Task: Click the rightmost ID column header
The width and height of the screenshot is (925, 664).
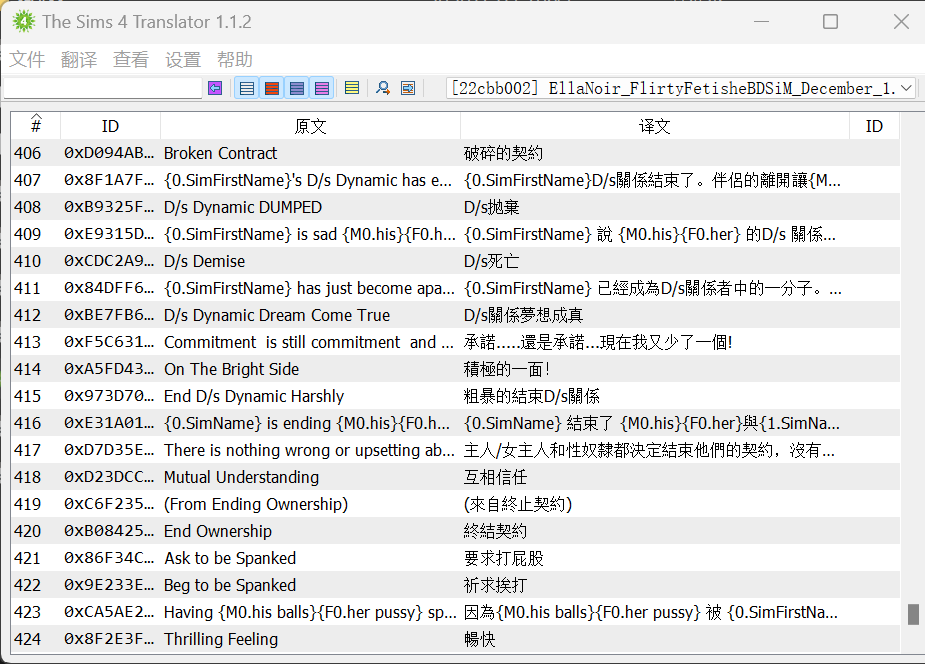Action: [x=874, y=126]
